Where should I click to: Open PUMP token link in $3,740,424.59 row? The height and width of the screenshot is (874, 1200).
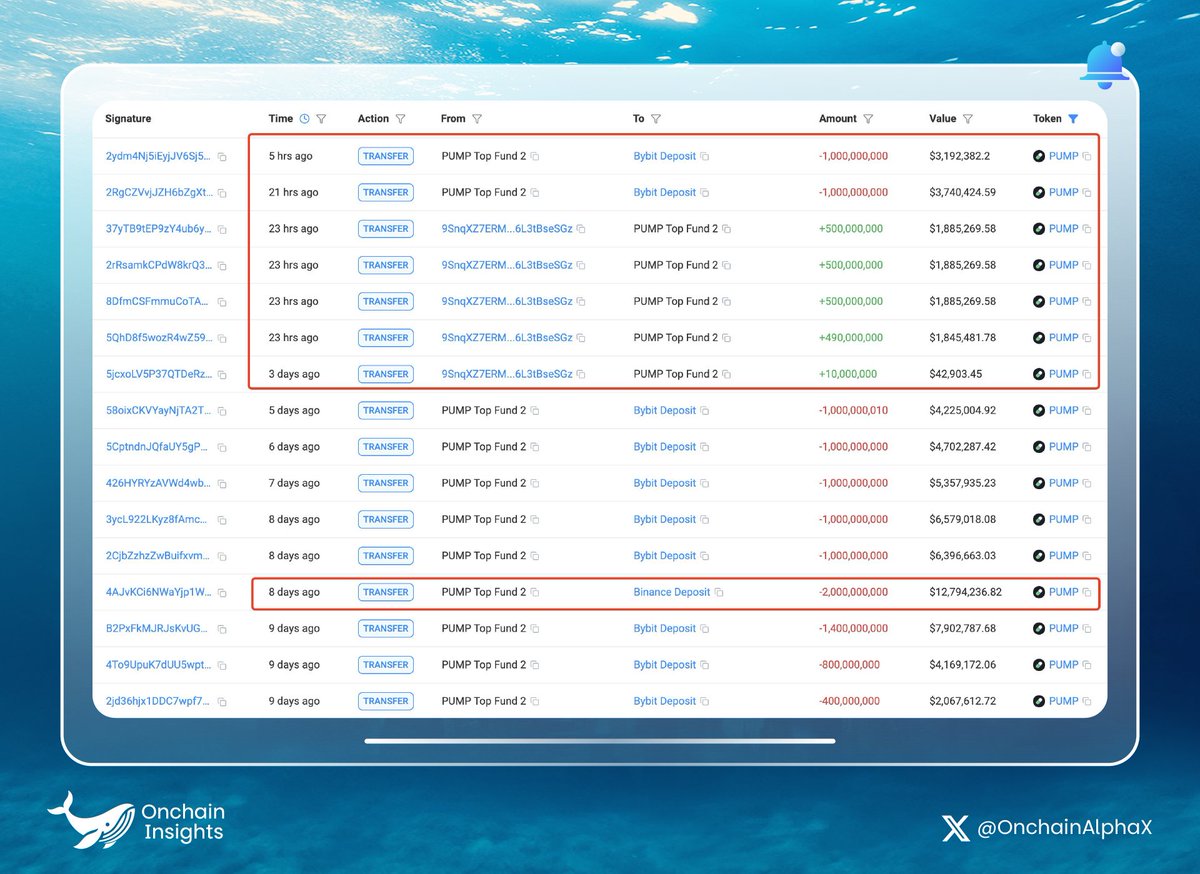point(1063,192)
